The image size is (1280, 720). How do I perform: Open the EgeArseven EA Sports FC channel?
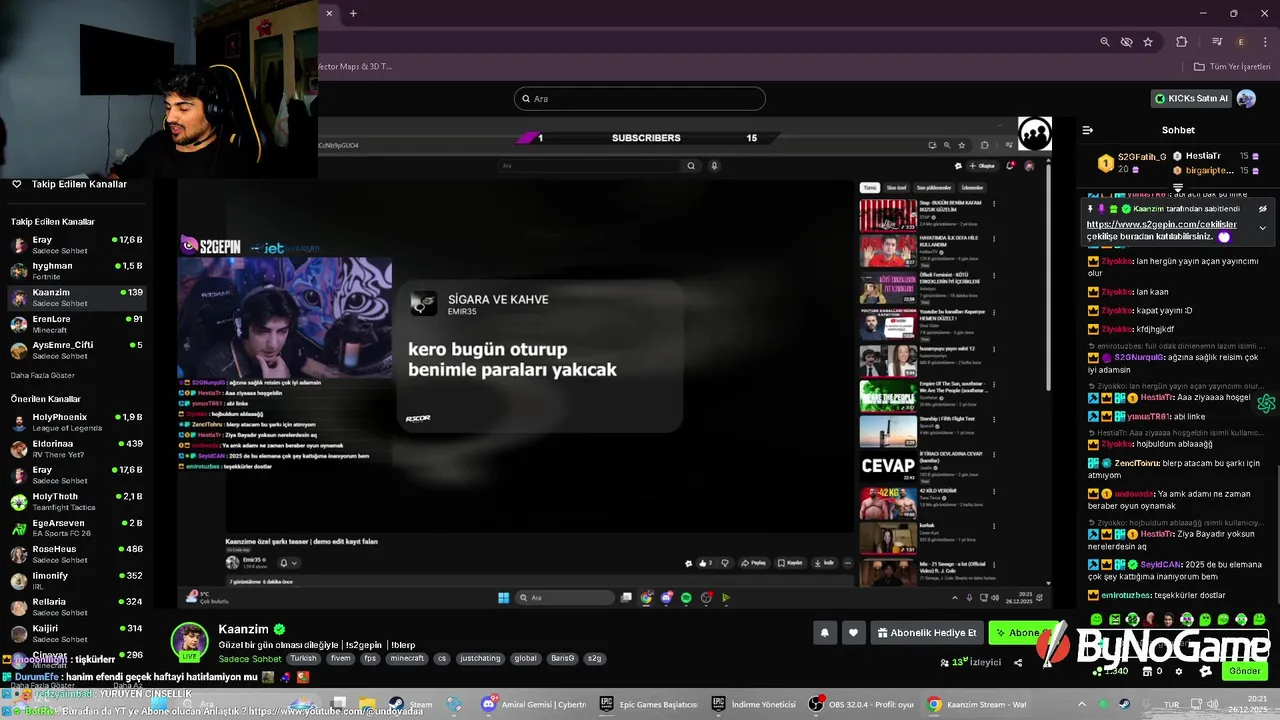tap(78, 528)
